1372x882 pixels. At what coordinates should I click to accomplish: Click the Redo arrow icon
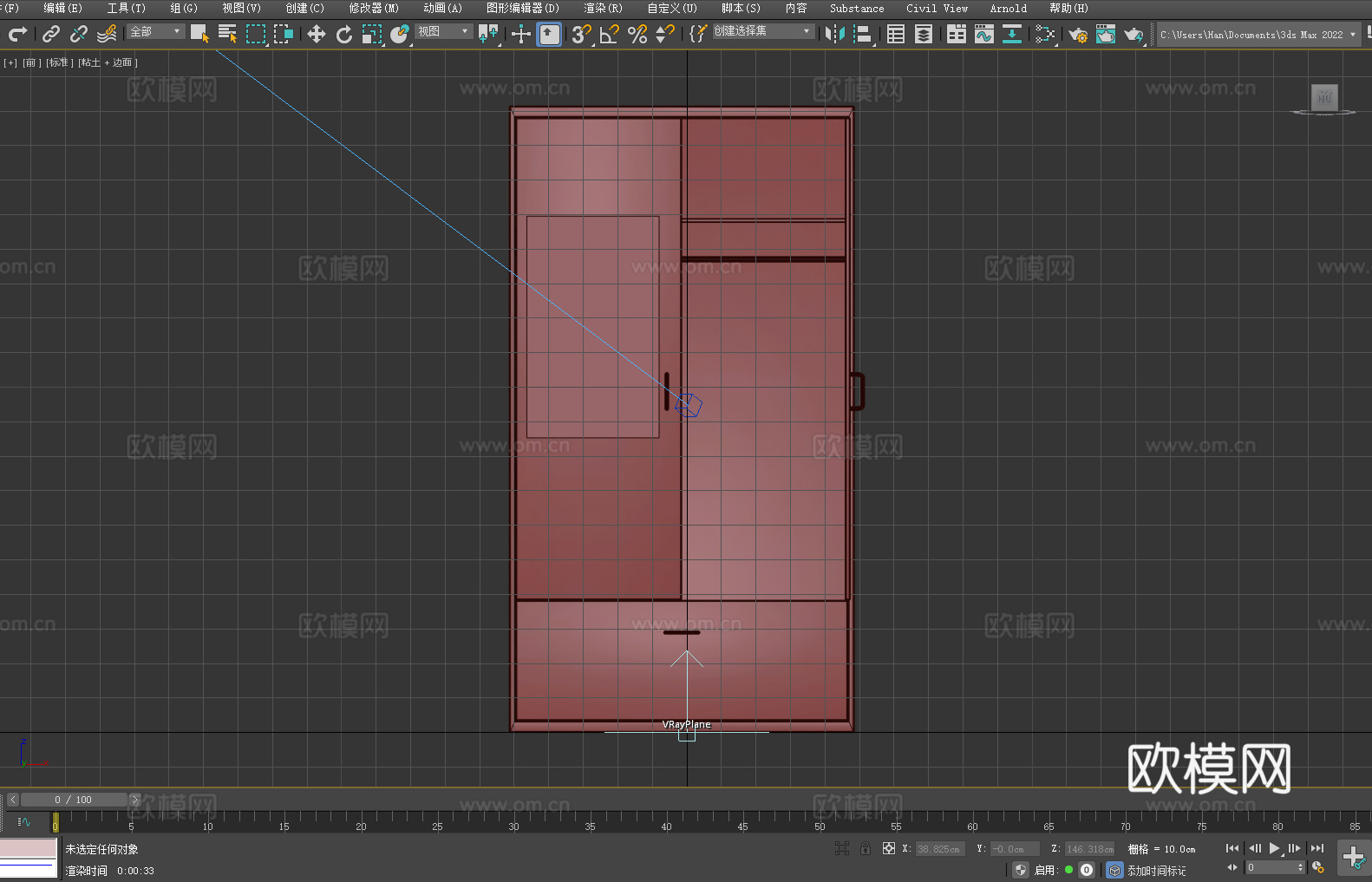pyautogui.click(x=17, y=34)
